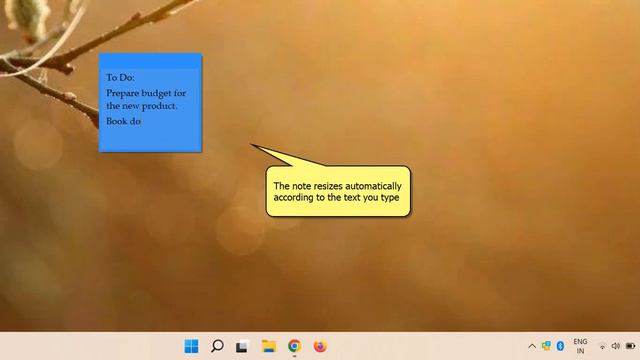The height and width of the screenshot is (360, 640).
Task: Open the Windows Start menu
Action: (191, 346)
